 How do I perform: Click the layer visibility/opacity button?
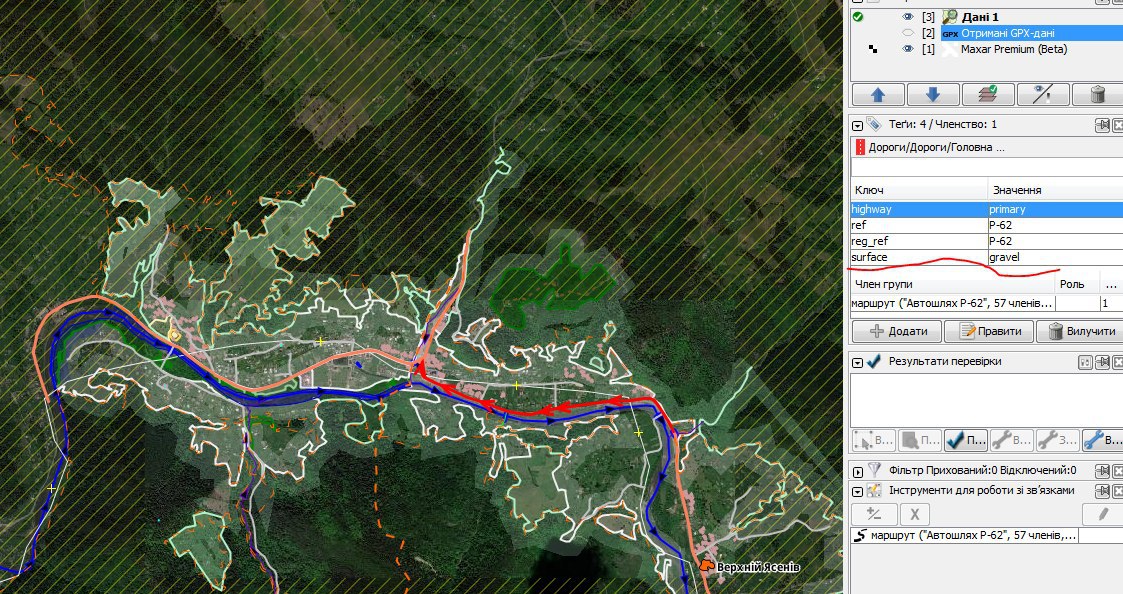1043,95
